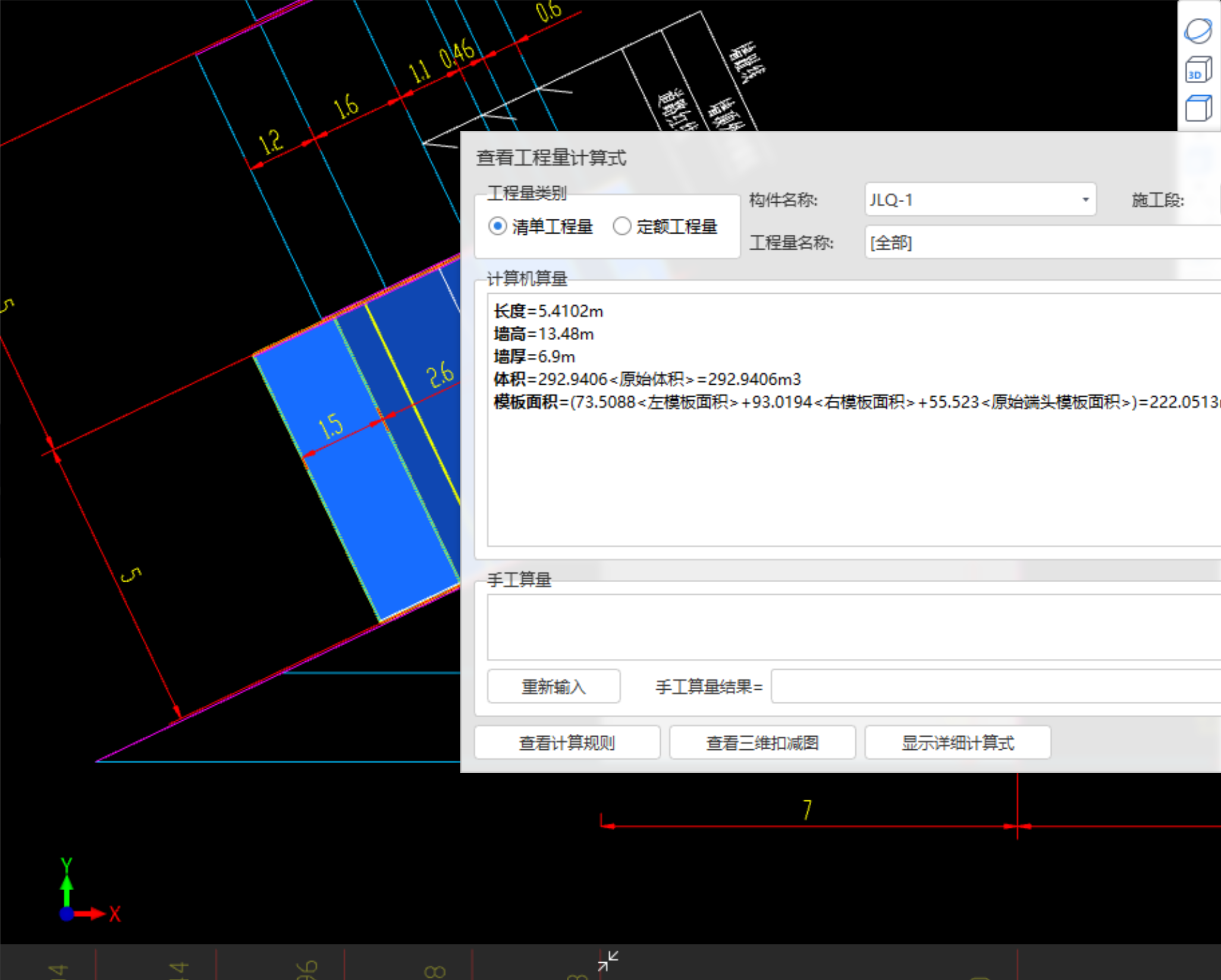Click the collapse arrows icon at bottom
This screenshot has height=980, width=1221.
[608, 960]
